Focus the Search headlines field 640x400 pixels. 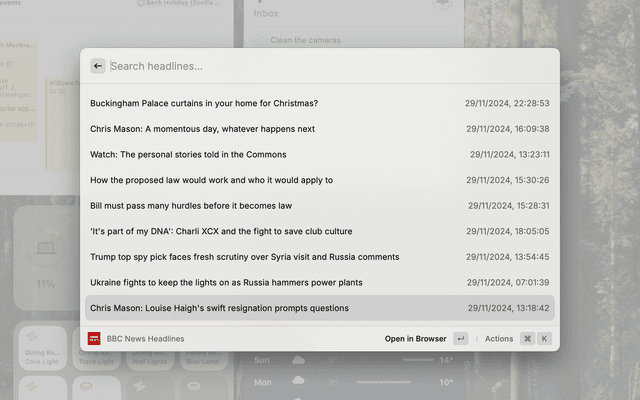(x=320, y=66)
